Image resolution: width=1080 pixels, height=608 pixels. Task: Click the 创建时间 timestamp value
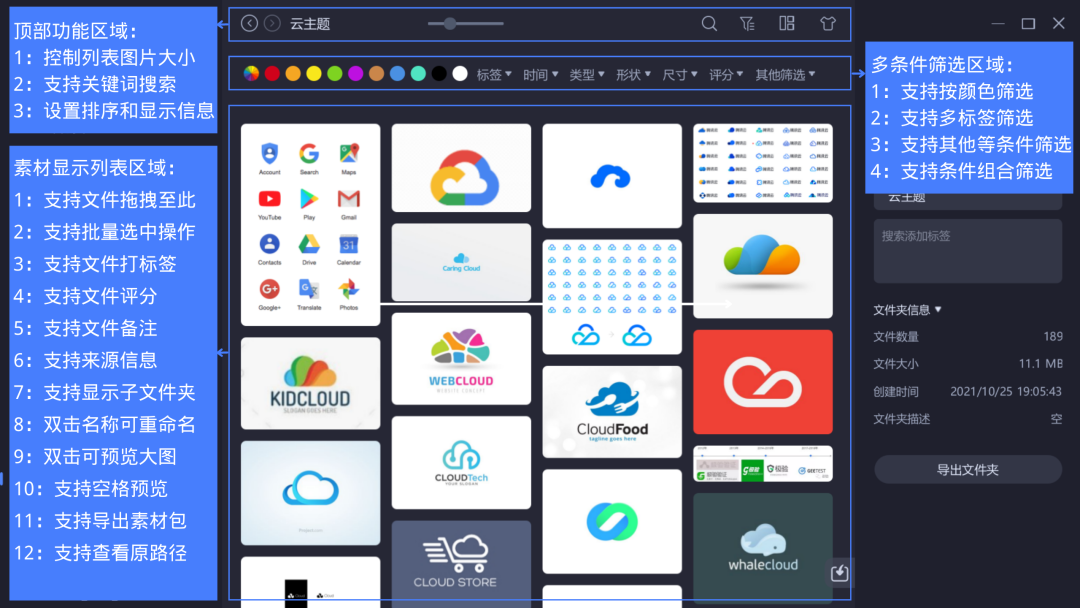click(1006, 391)
